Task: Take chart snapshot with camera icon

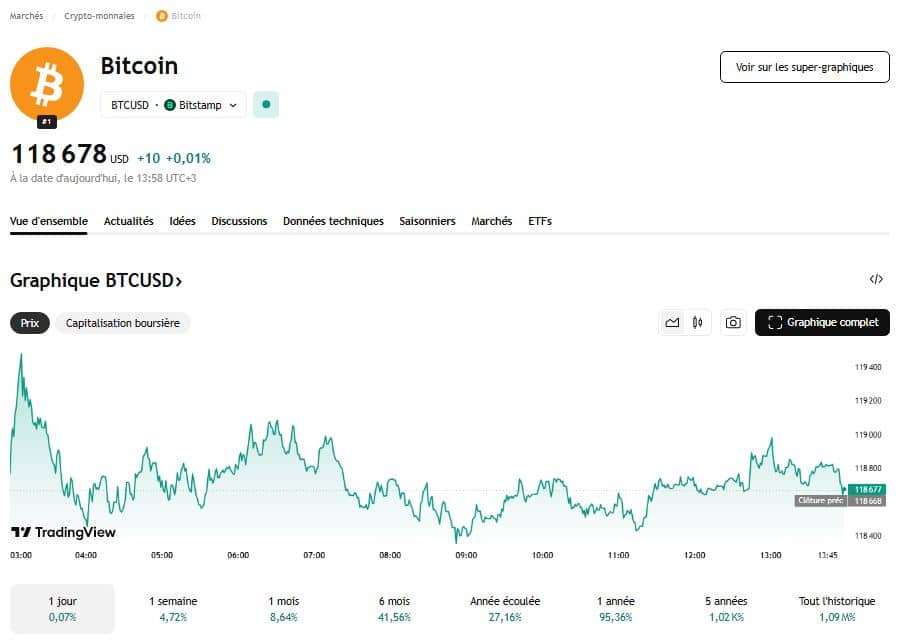Action: (733, 322)
